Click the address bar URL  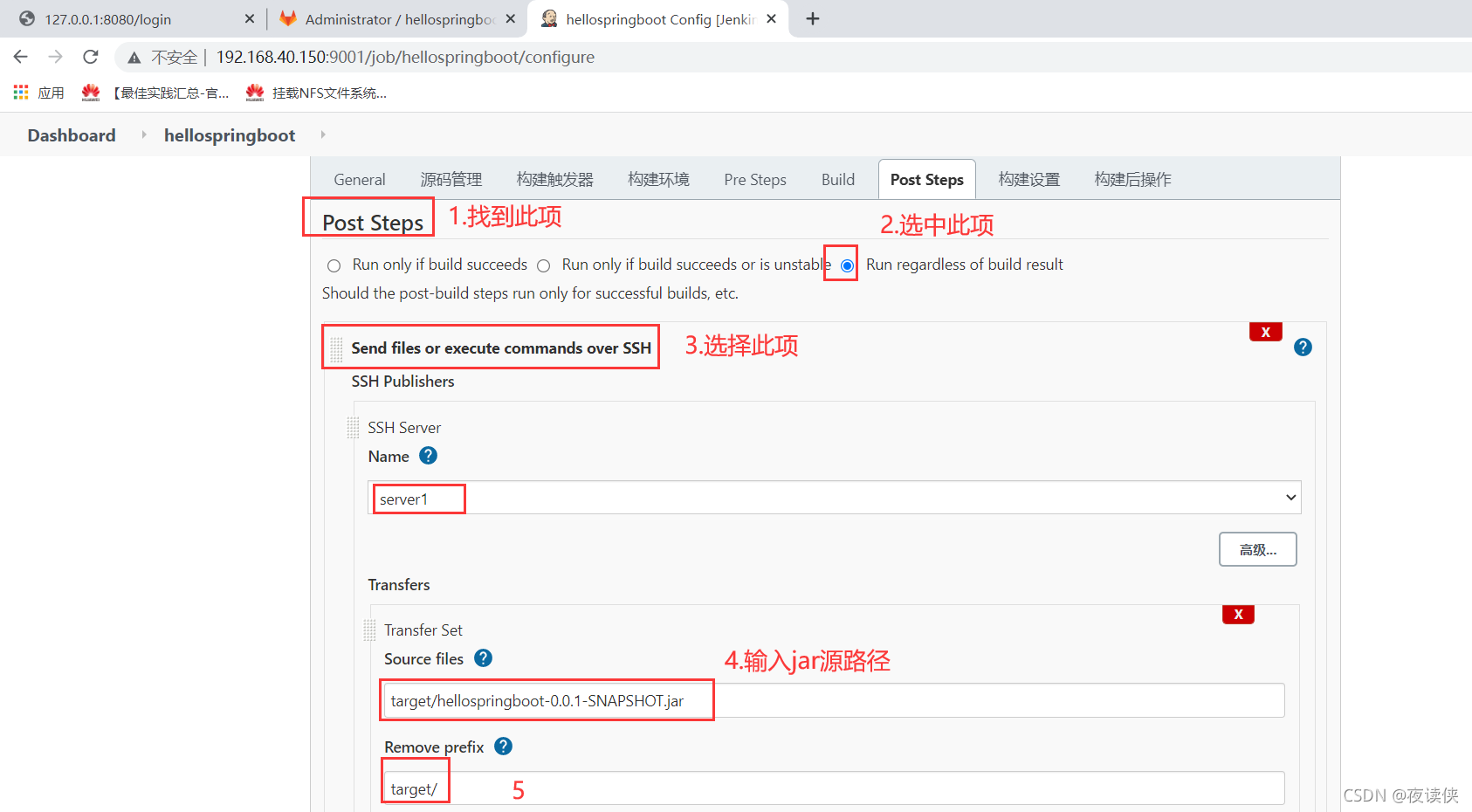[405, 57]
